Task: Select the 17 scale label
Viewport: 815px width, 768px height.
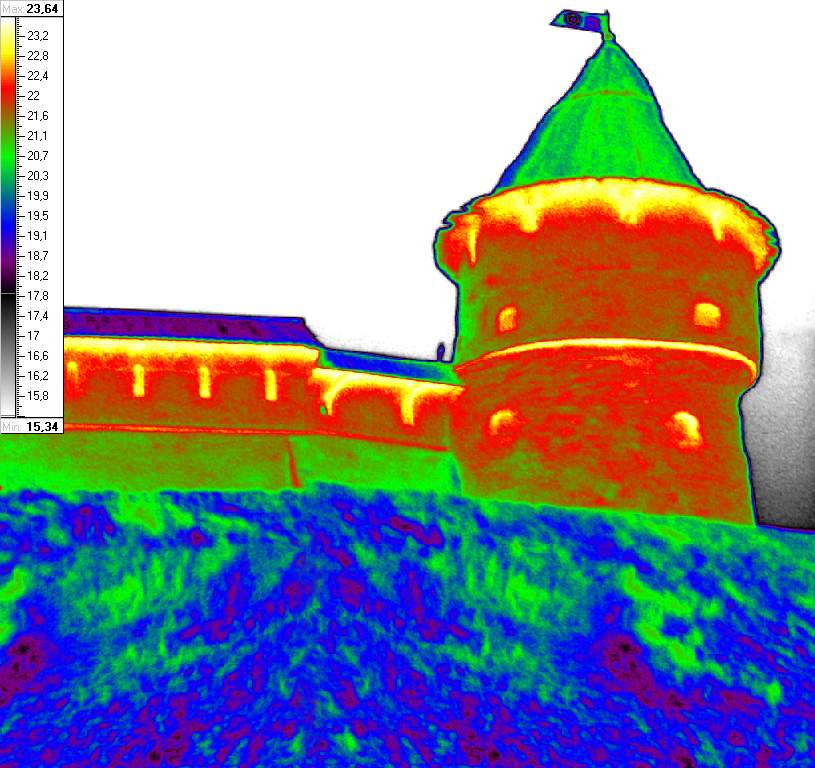Action: click(33, 336)
